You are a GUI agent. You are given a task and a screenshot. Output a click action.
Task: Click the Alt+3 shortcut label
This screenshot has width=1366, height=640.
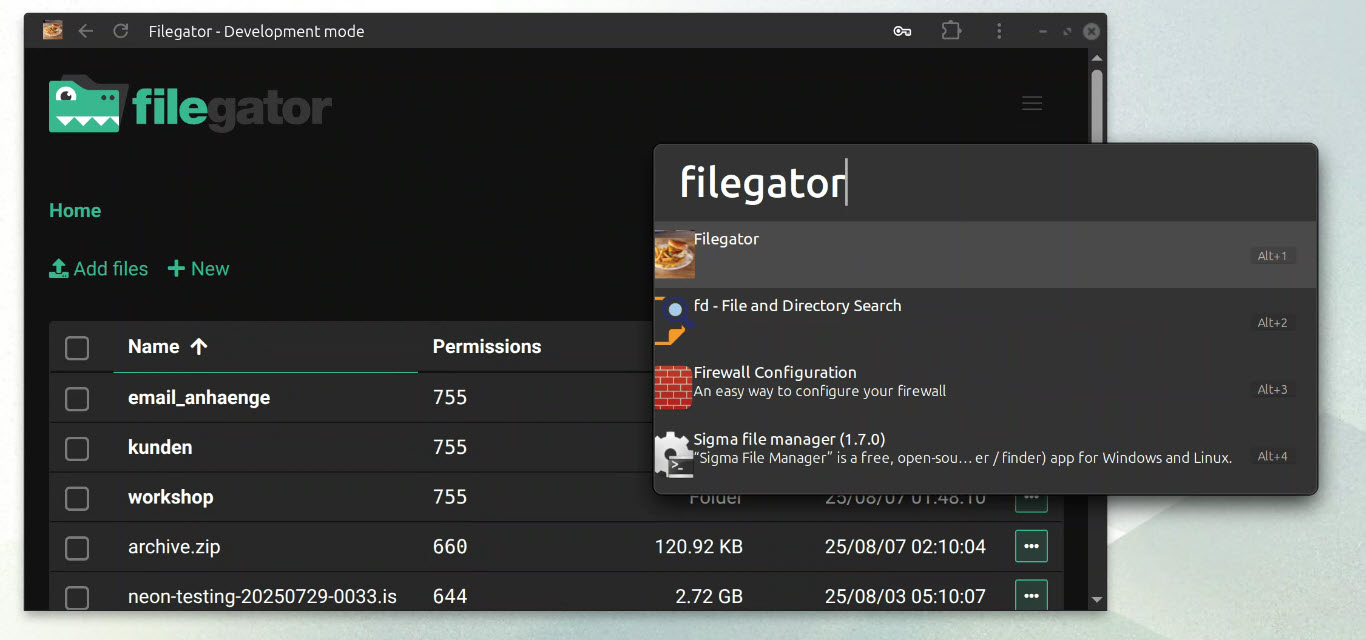pyautogui.click(x=1272, y=390)
